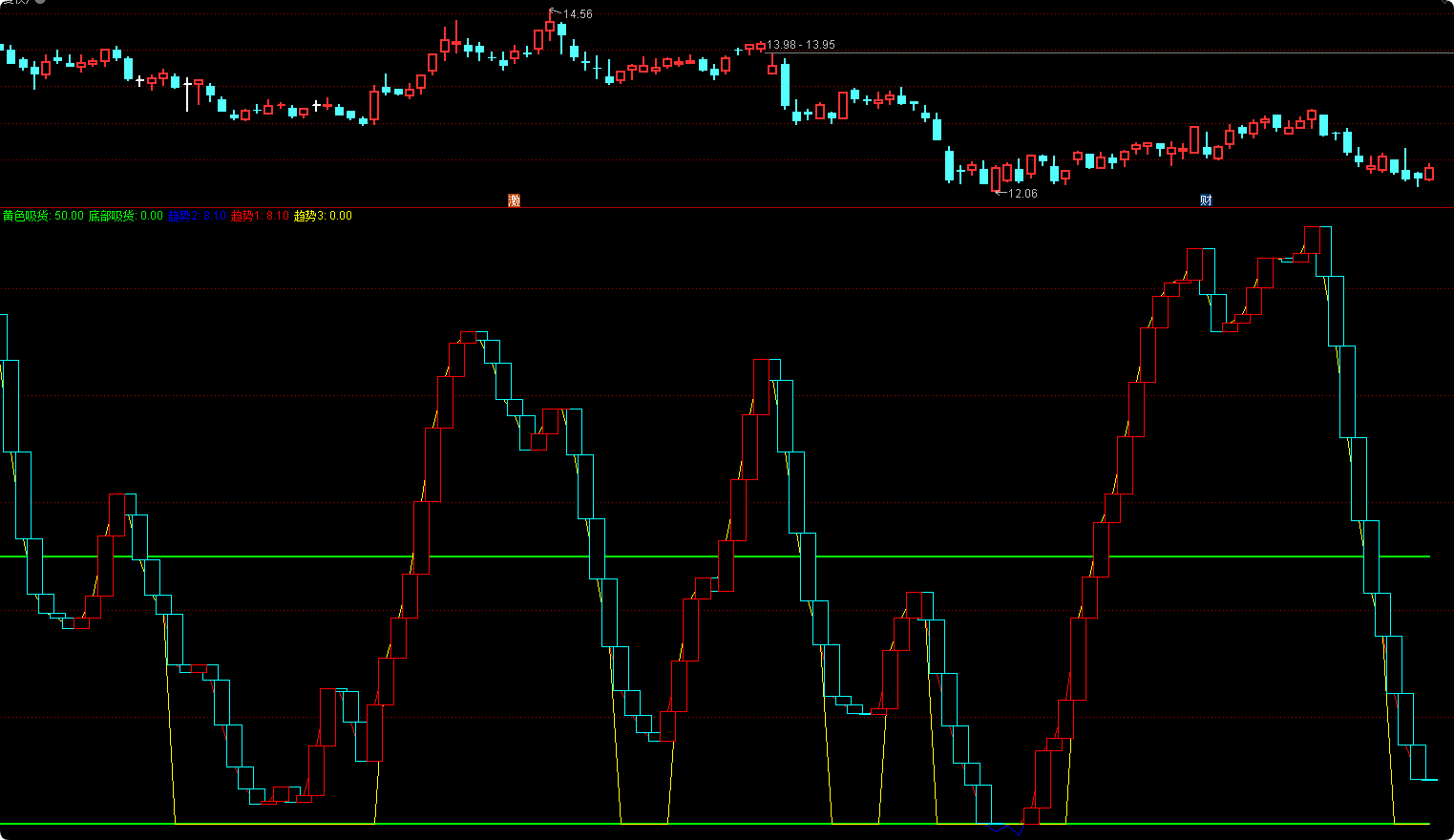
Task: Select the tall white candlestick
Action: click(187, 94)
